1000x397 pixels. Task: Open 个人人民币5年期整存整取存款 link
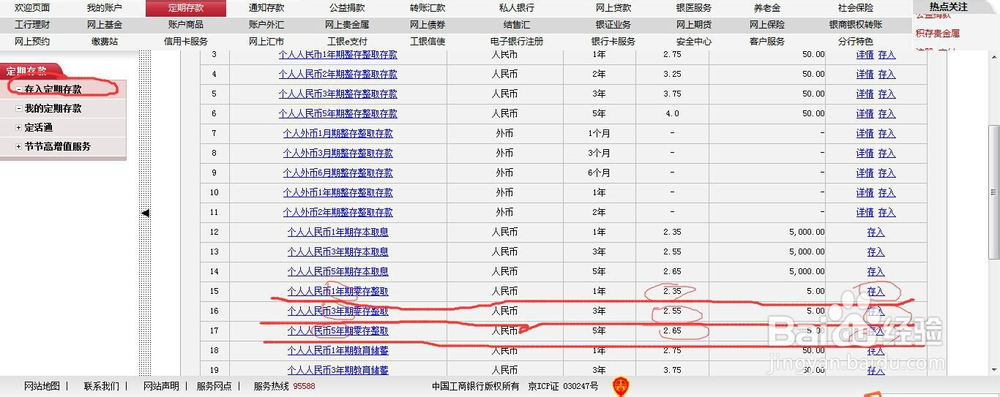tap(338, 114)
